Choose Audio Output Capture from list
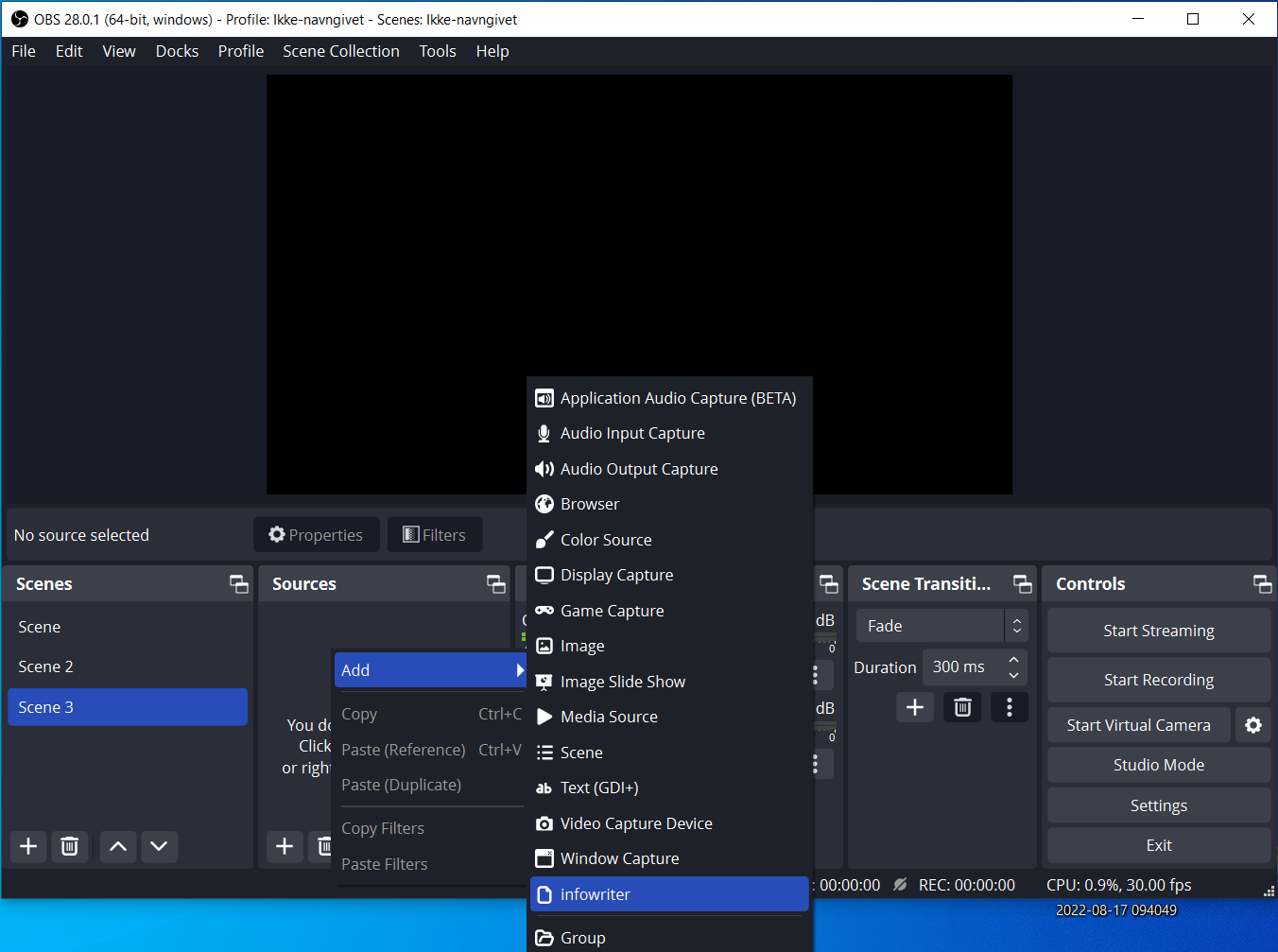This screenshot has width=1278, height=952. point(669,469)
